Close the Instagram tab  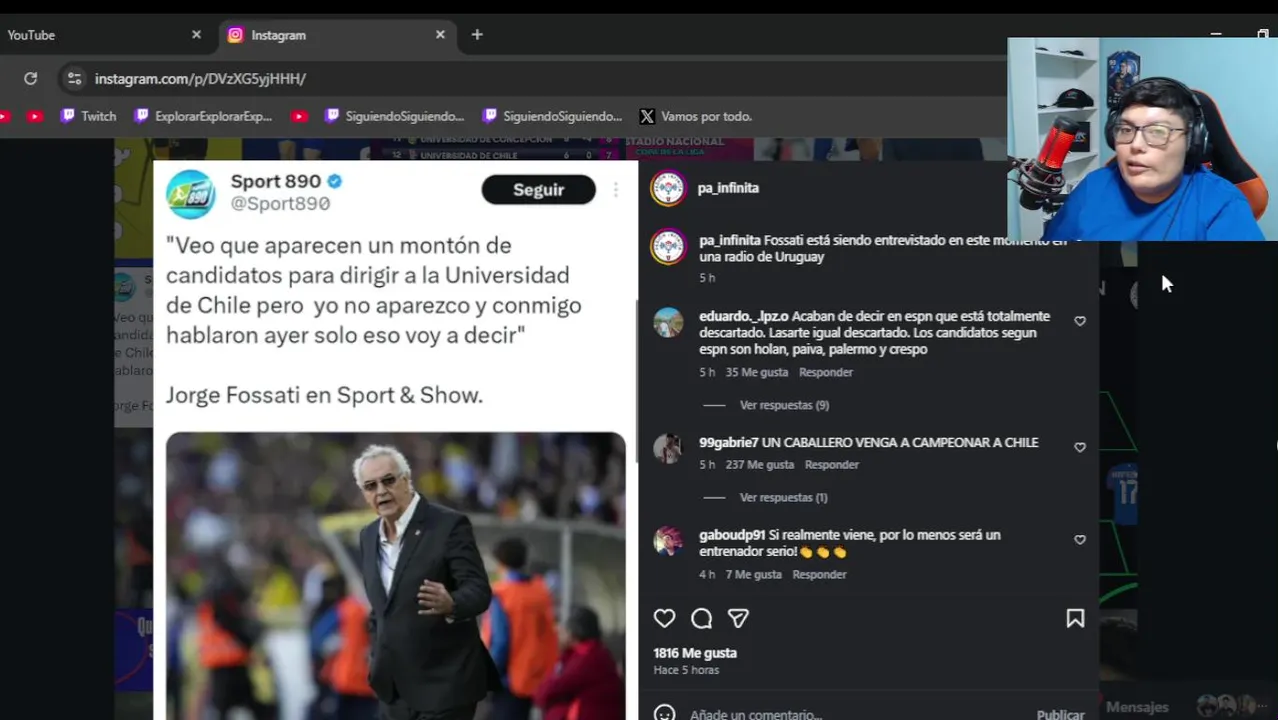[x=440, y=35]
